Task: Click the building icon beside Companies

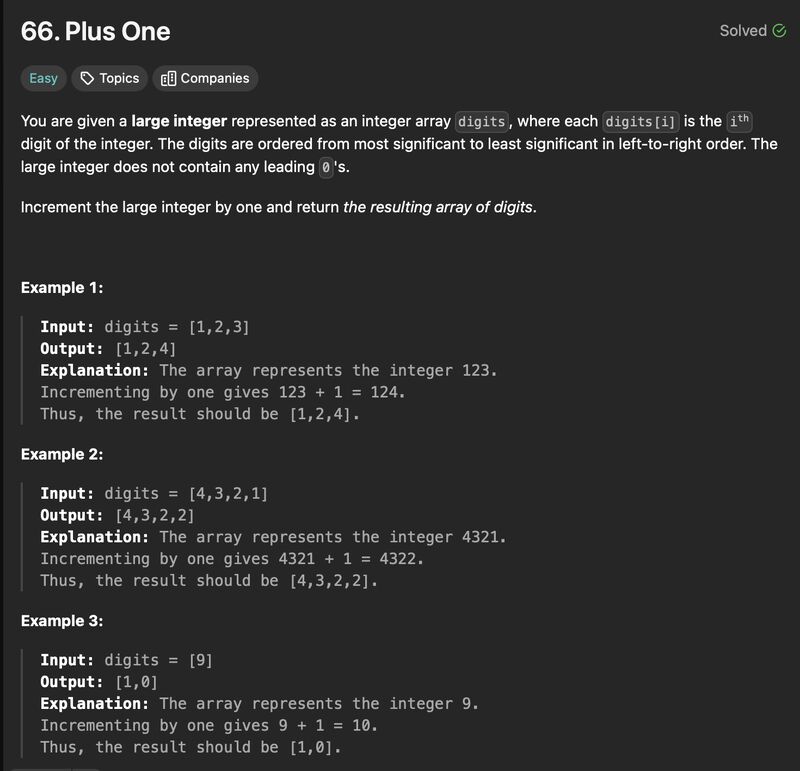Action: point(168,79)
